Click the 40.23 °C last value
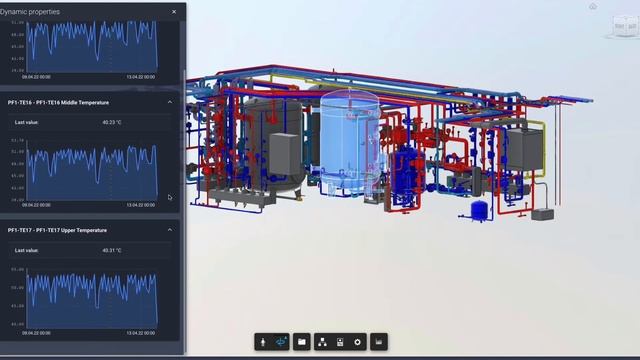The image size is (640, 360). tap(112, 122)
